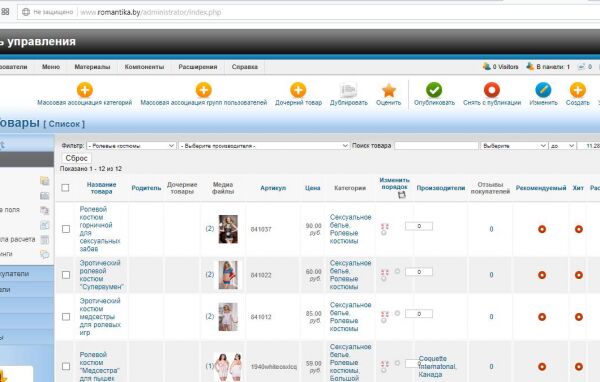Sort by Изменить порядок column header
This screenshot has height=382, width=600.
click(394, 183)
